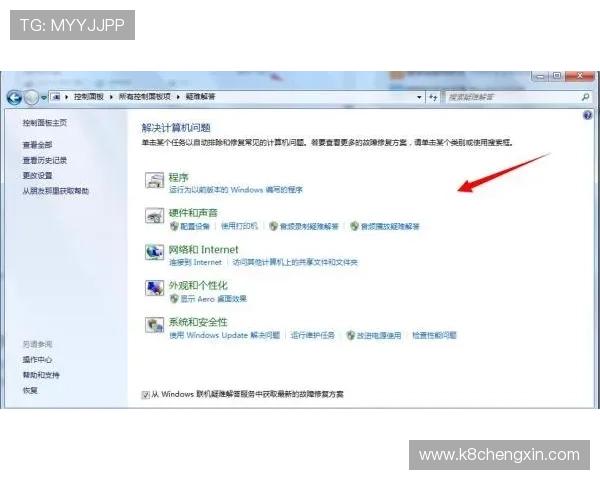Open 查看历史记录 in the sidebar

point(45,160)
